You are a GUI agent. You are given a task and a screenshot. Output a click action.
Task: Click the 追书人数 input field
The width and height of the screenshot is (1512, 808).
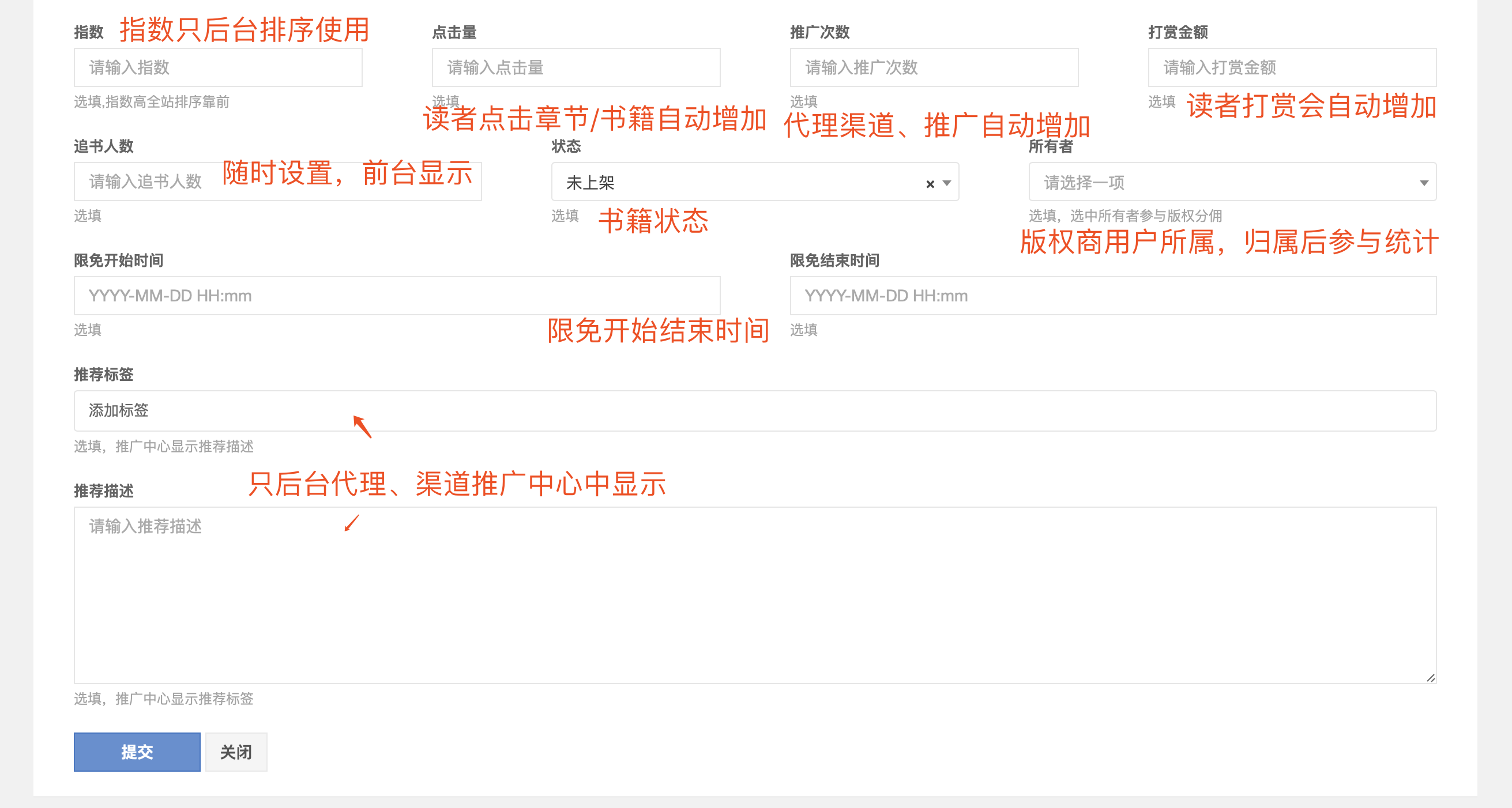click(277, 182)
